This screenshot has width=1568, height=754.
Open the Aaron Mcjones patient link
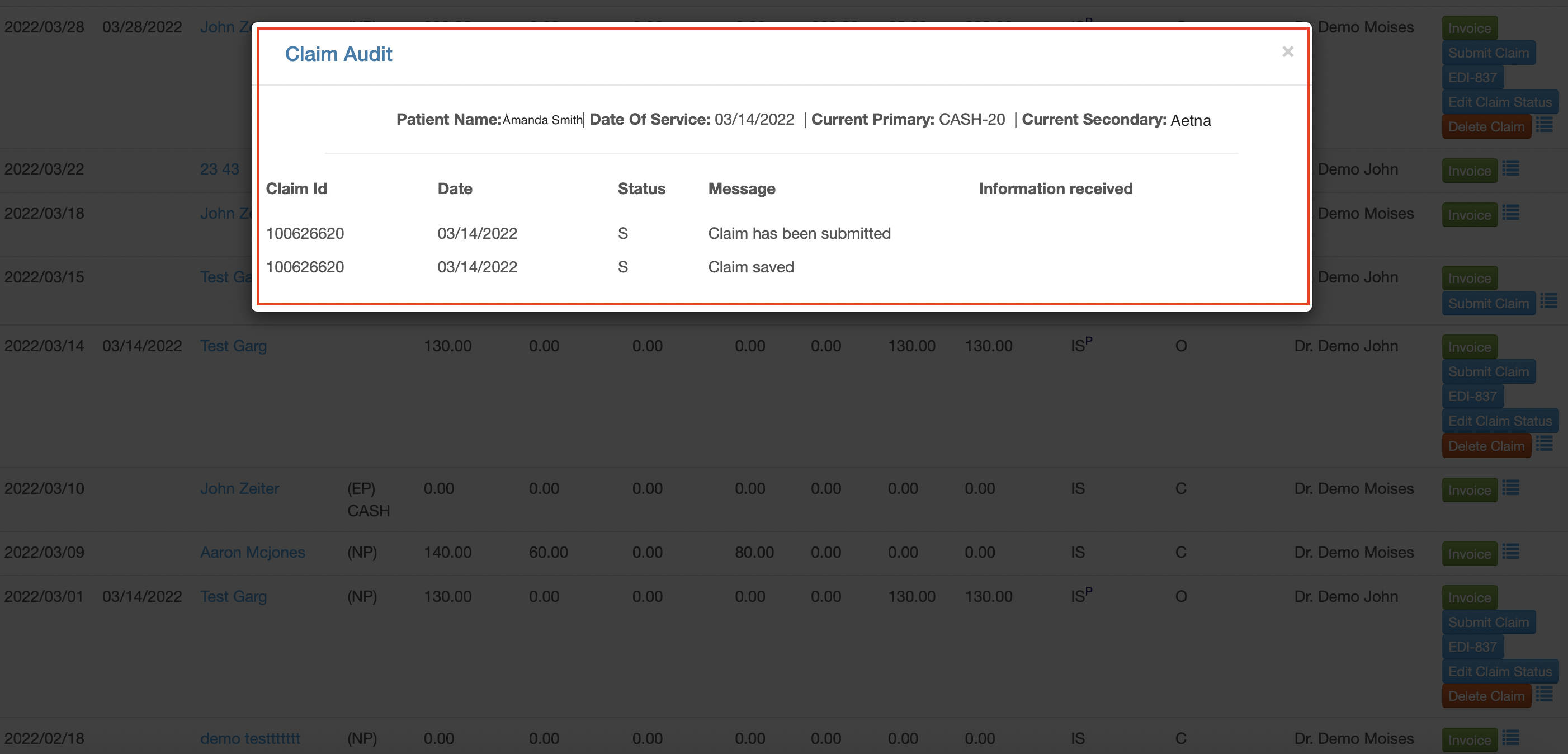[x=253, y=553]
